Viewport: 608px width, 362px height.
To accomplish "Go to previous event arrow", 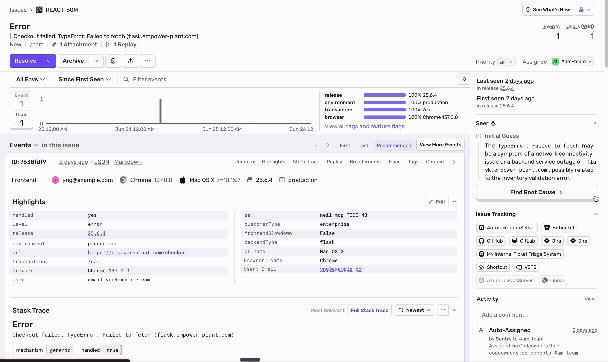I will 316,145.
